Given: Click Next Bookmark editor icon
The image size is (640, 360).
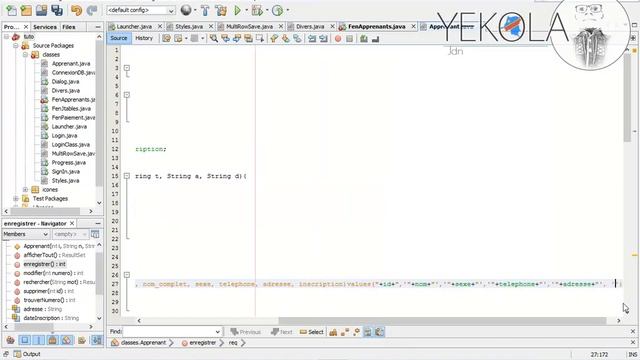Looking at the screenshot, I should (x=286, y=38).
